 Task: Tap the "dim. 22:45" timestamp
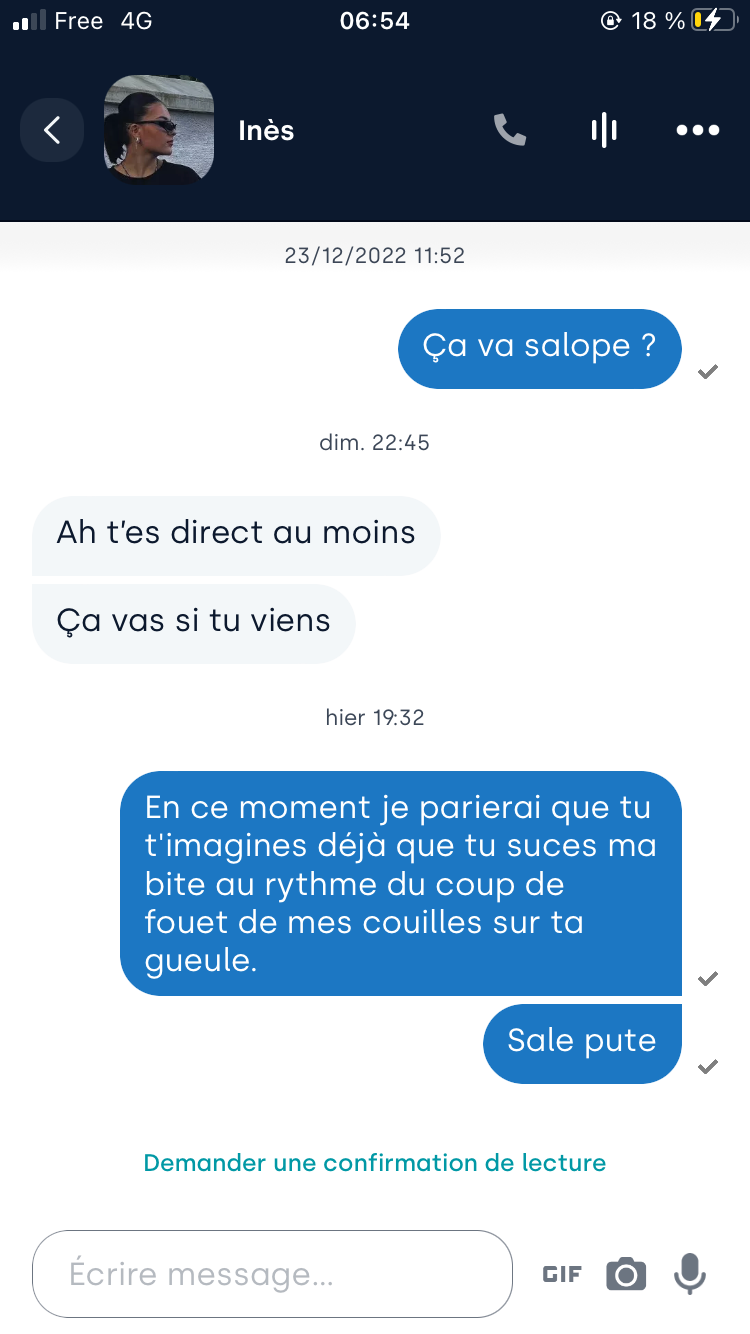click(x=375, y=442)
